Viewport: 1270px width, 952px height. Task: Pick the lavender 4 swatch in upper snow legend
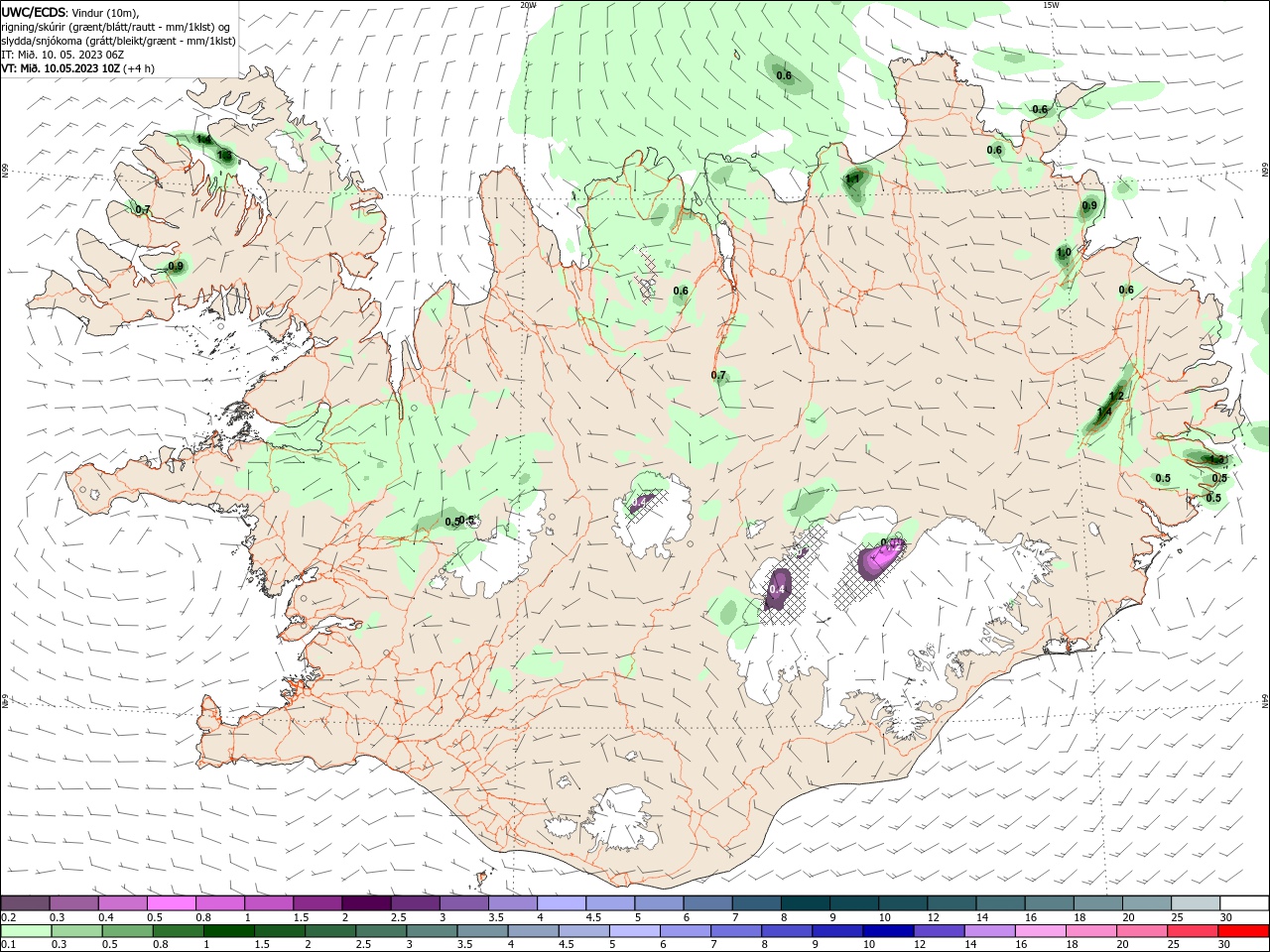(x=562, y=903)
